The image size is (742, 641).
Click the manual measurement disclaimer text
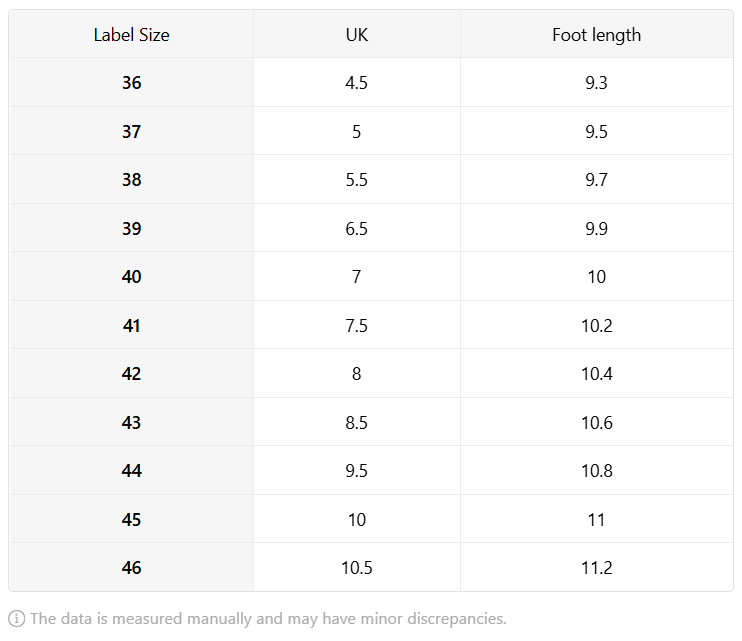click(268, 619)
